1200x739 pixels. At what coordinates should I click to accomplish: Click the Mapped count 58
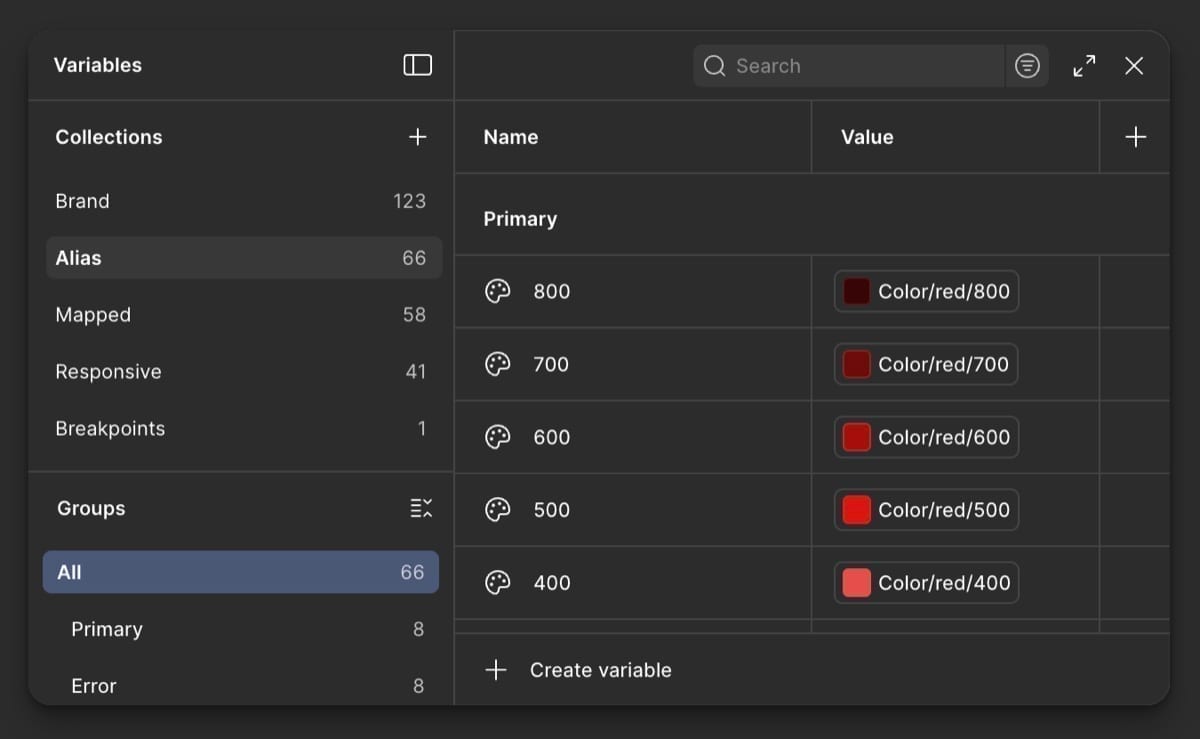(x=415, y=315)
